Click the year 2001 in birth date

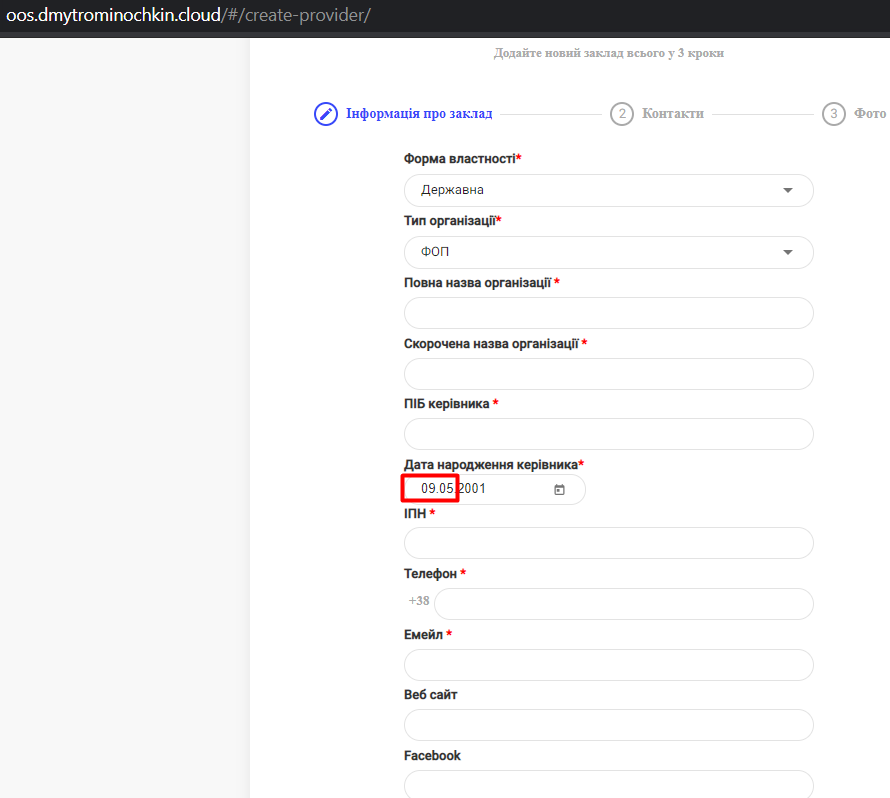472,488
